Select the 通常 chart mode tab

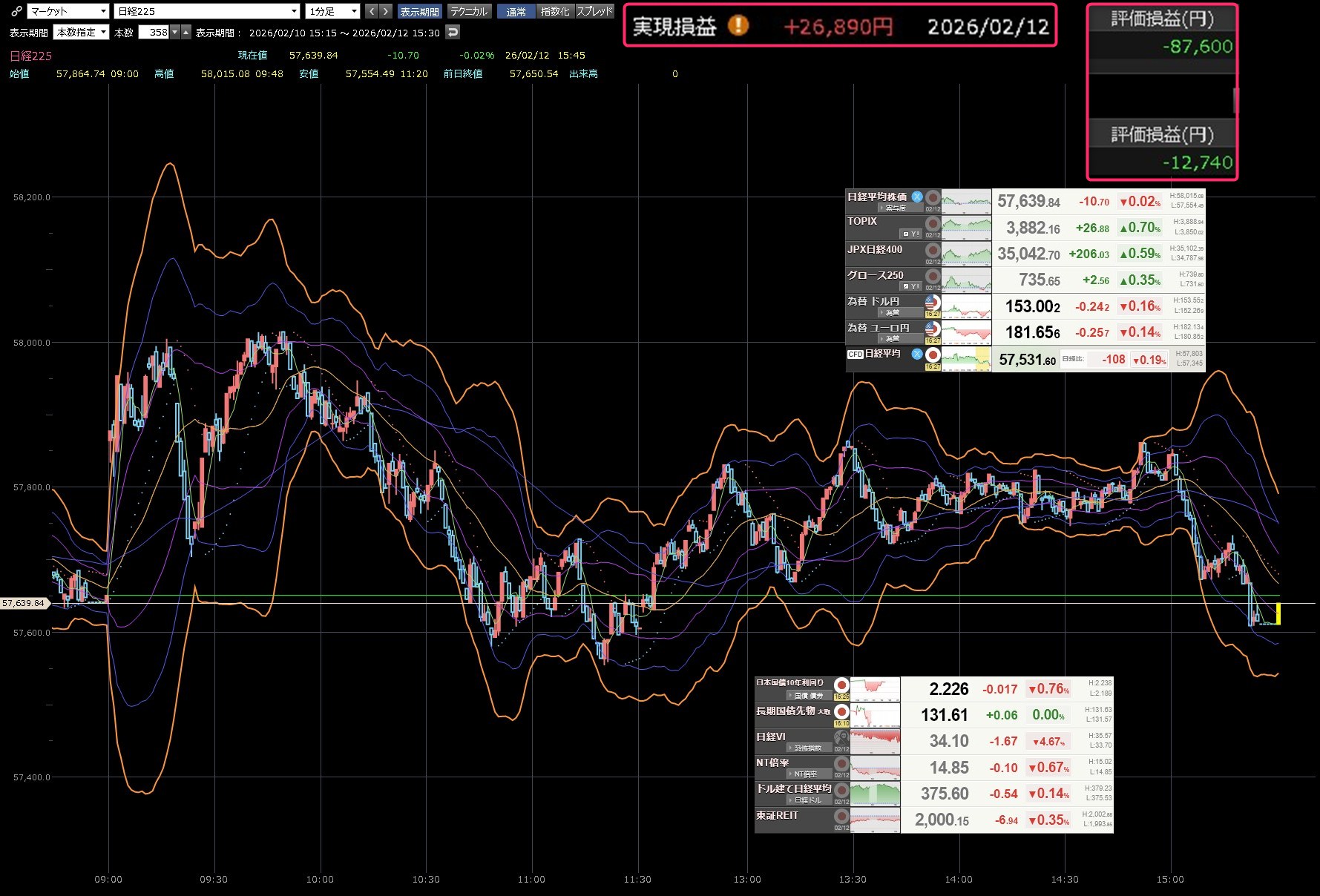click(516, 11)
